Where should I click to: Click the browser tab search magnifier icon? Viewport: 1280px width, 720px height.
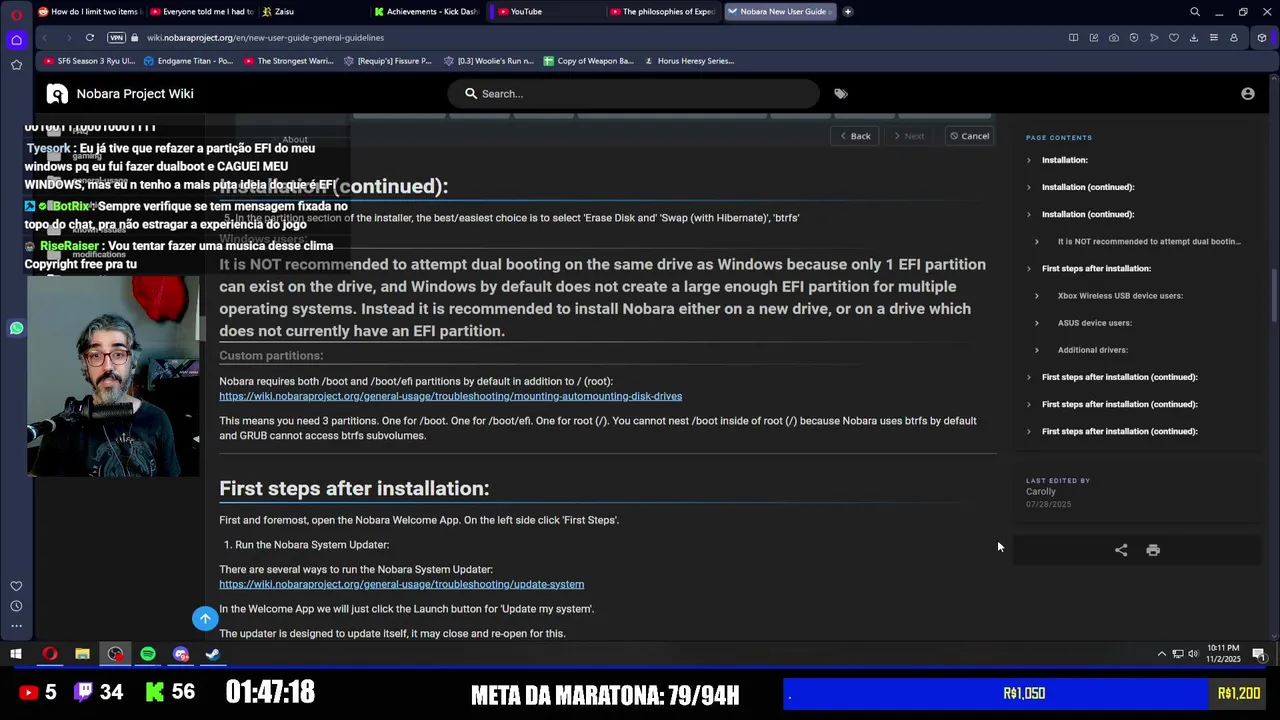[1195, 12]
